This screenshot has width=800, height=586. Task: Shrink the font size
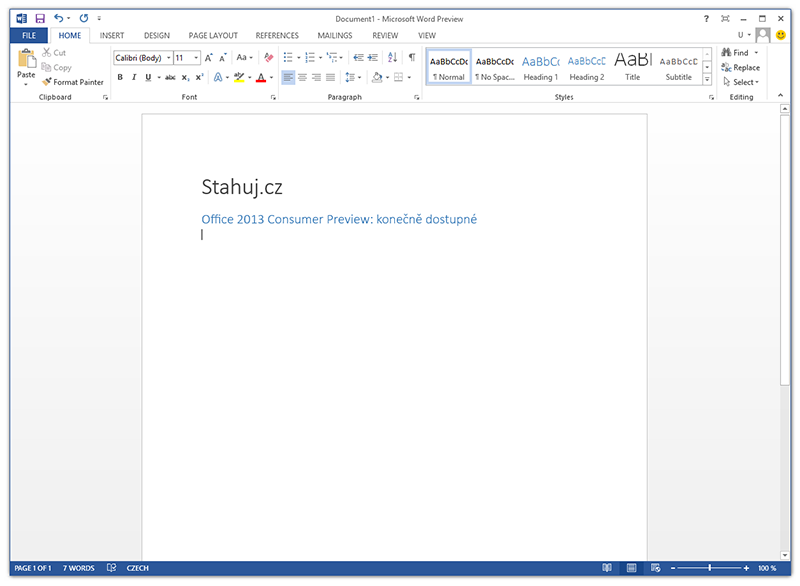tap(223, 58)
